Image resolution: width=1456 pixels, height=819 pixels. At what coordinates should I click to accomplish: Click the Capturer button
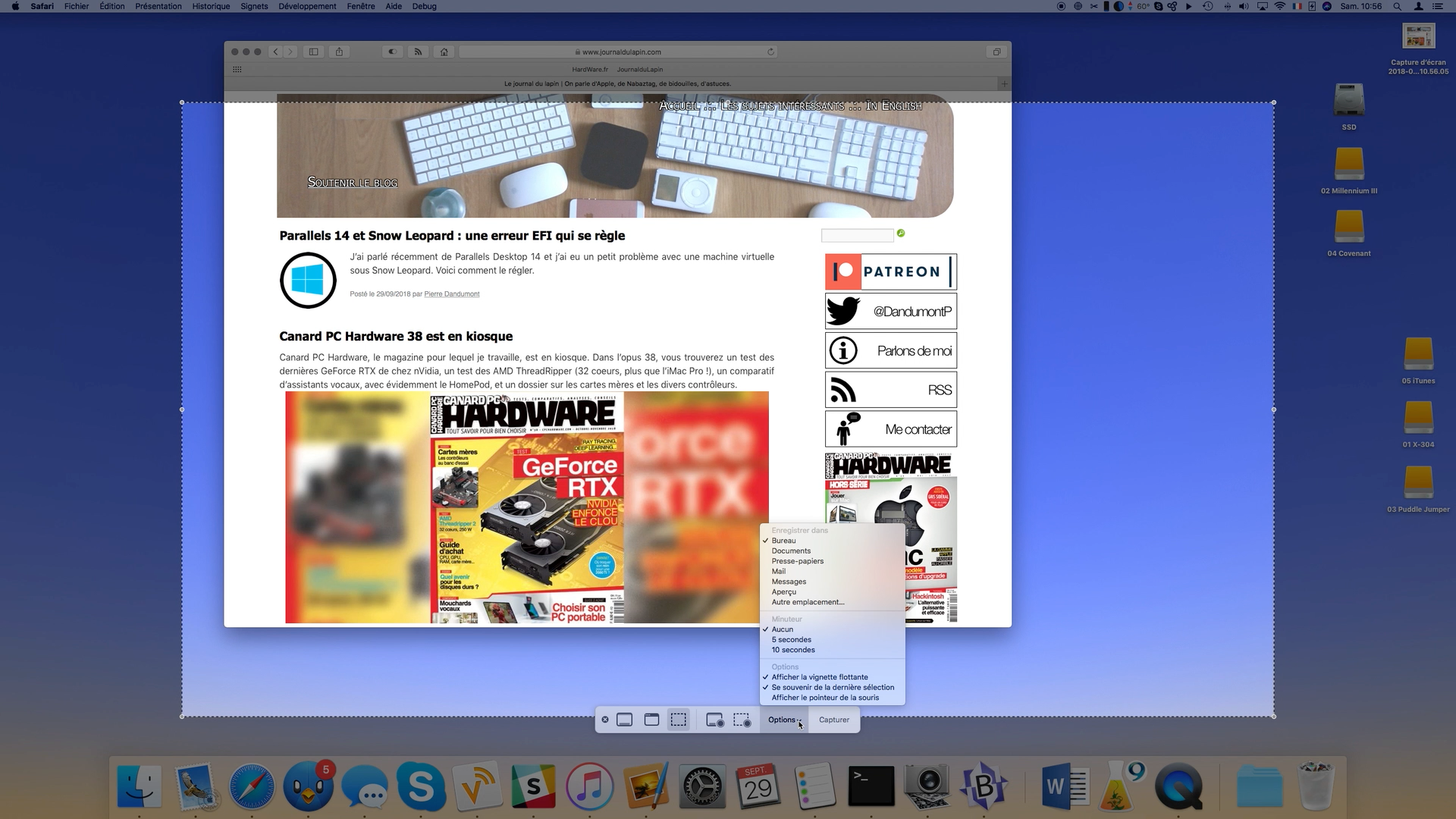pos(834,720)
